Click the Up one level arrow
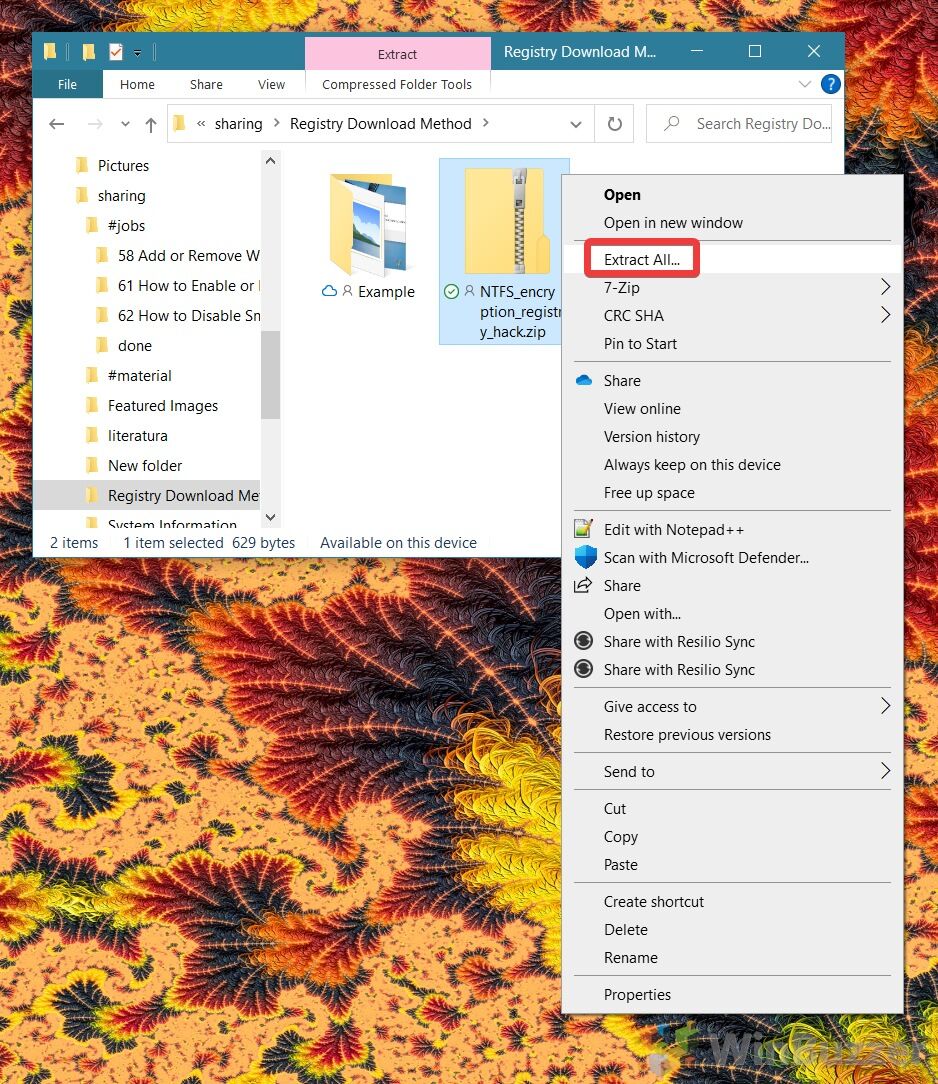This screenshot has height=1084, width=938. tap(151, 124)
